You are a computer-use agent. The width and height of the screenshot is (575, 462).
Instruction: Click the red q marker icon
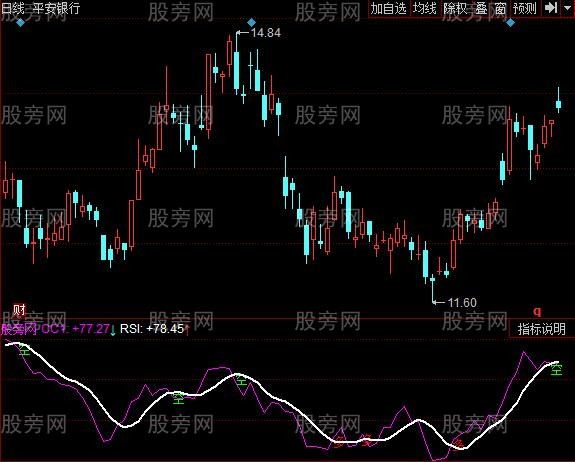coord(537,312)
